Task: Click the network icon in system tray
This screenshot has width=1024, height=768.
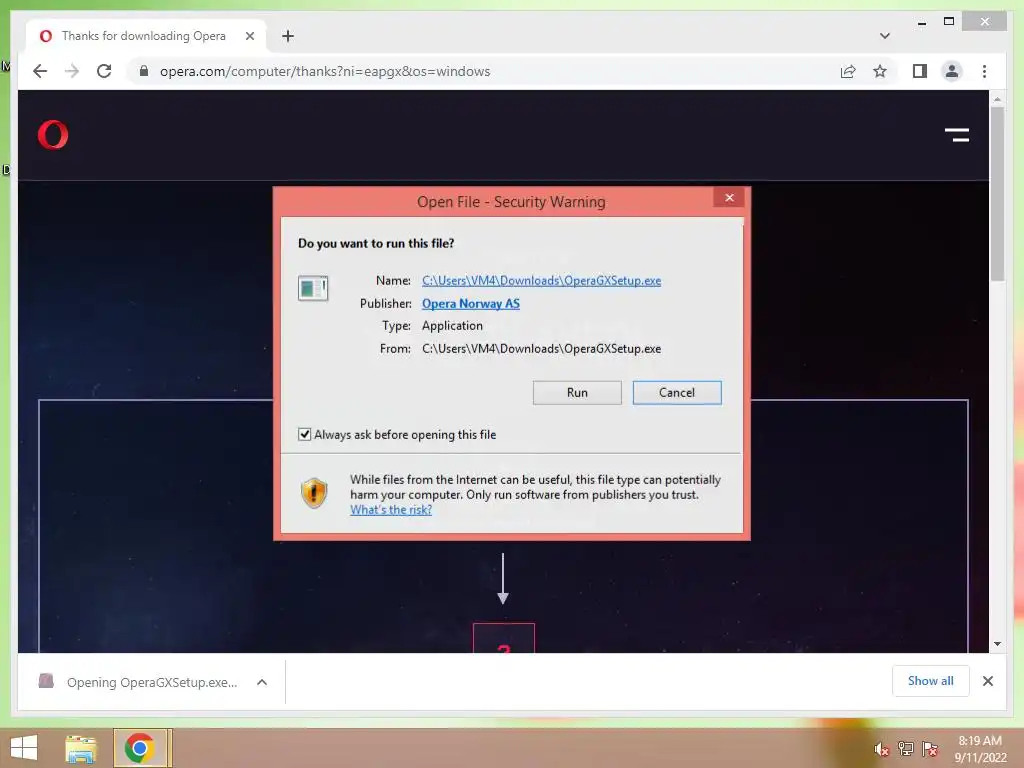Action: (905, 749)
